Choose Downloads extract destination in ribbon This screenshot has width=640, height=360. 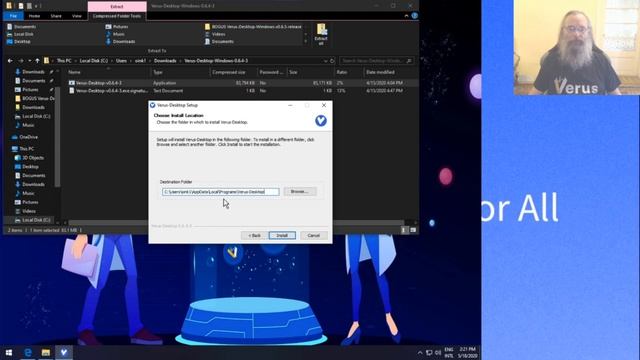(120, 42)
